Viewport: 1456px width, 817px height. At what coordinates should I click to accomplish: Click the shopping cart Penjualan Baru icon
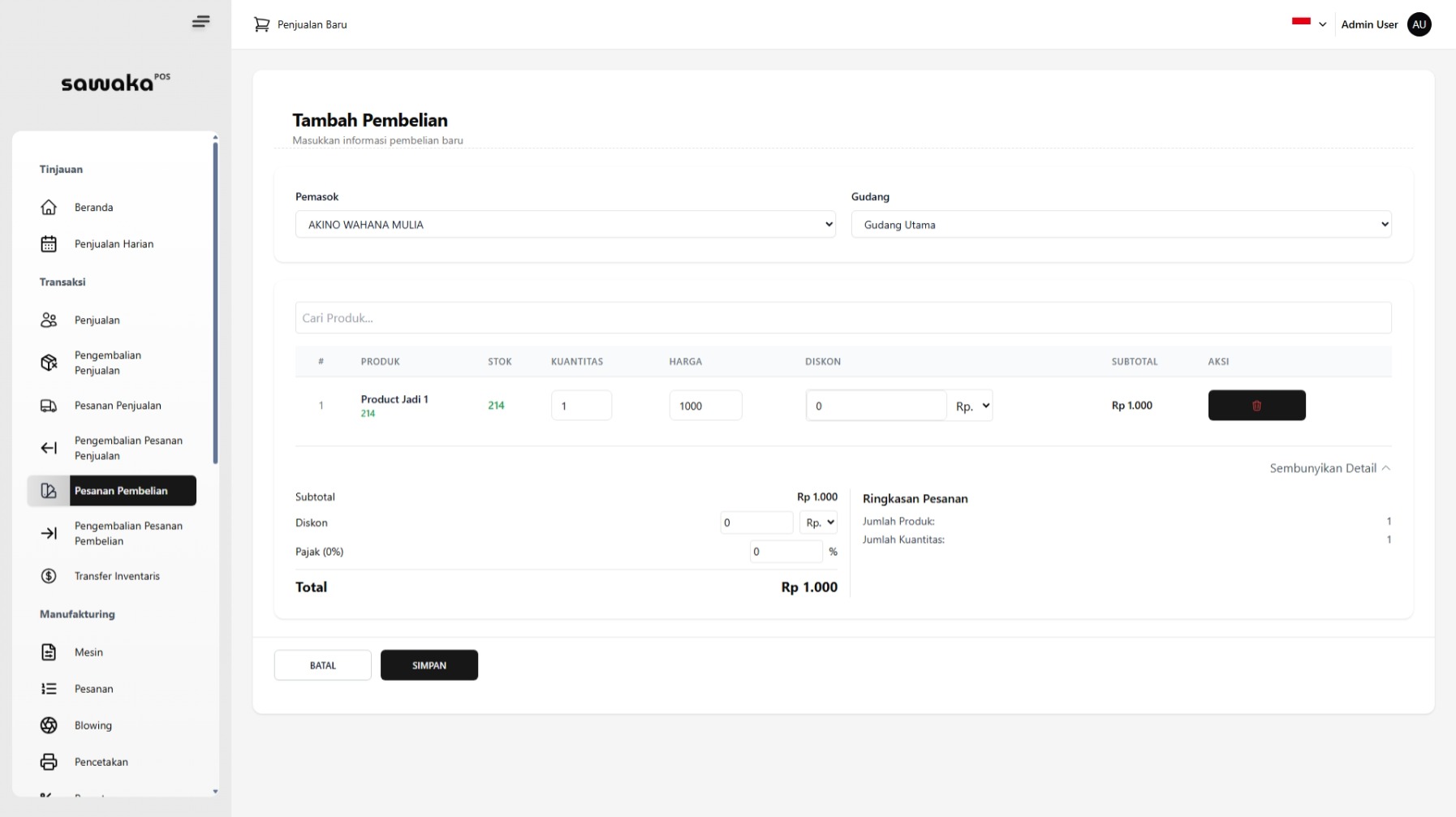tap(261, 24)
